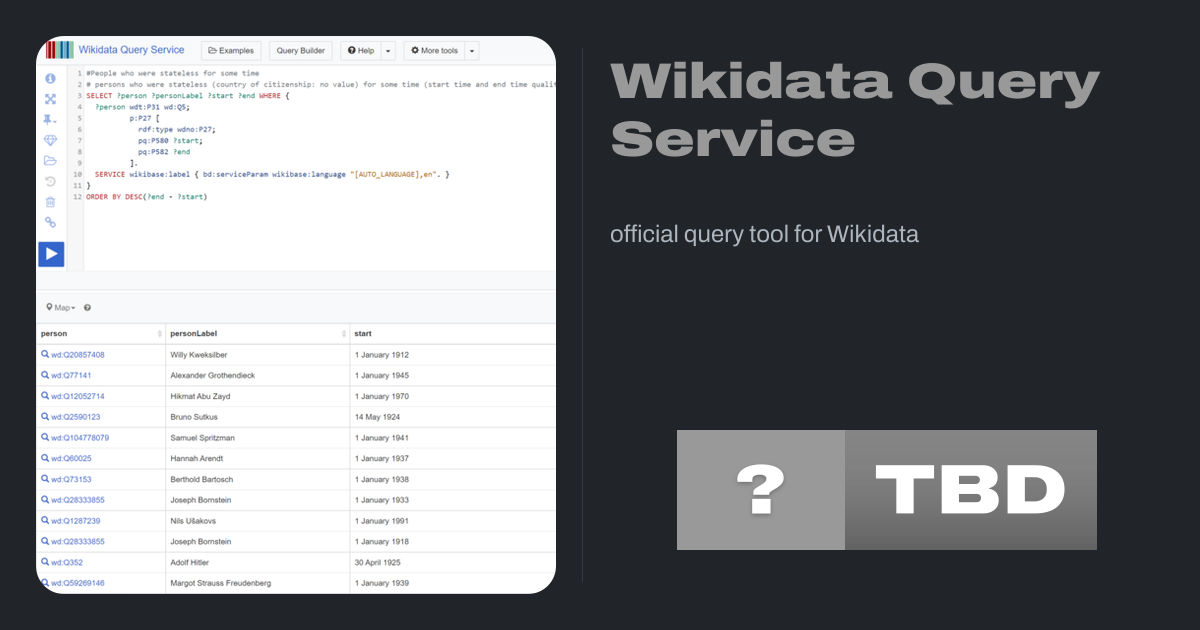The height and width of the screenshot is (630, 1200).
Task: Click the chain link share icon
Action: (x=51, y=222)
